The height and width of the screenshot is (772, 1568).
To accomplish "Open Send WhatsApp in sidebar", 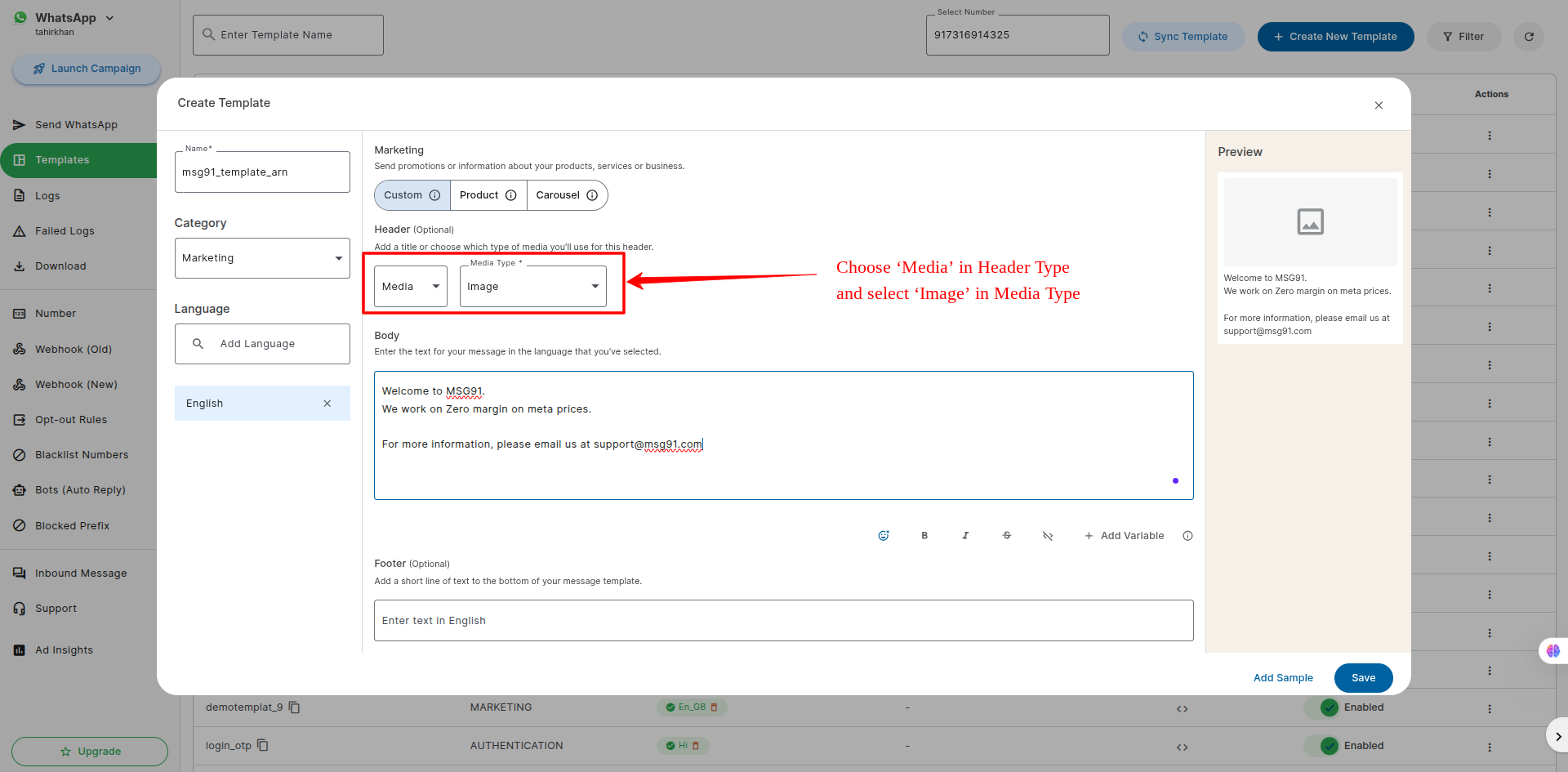I will click(x=76, y=125).
